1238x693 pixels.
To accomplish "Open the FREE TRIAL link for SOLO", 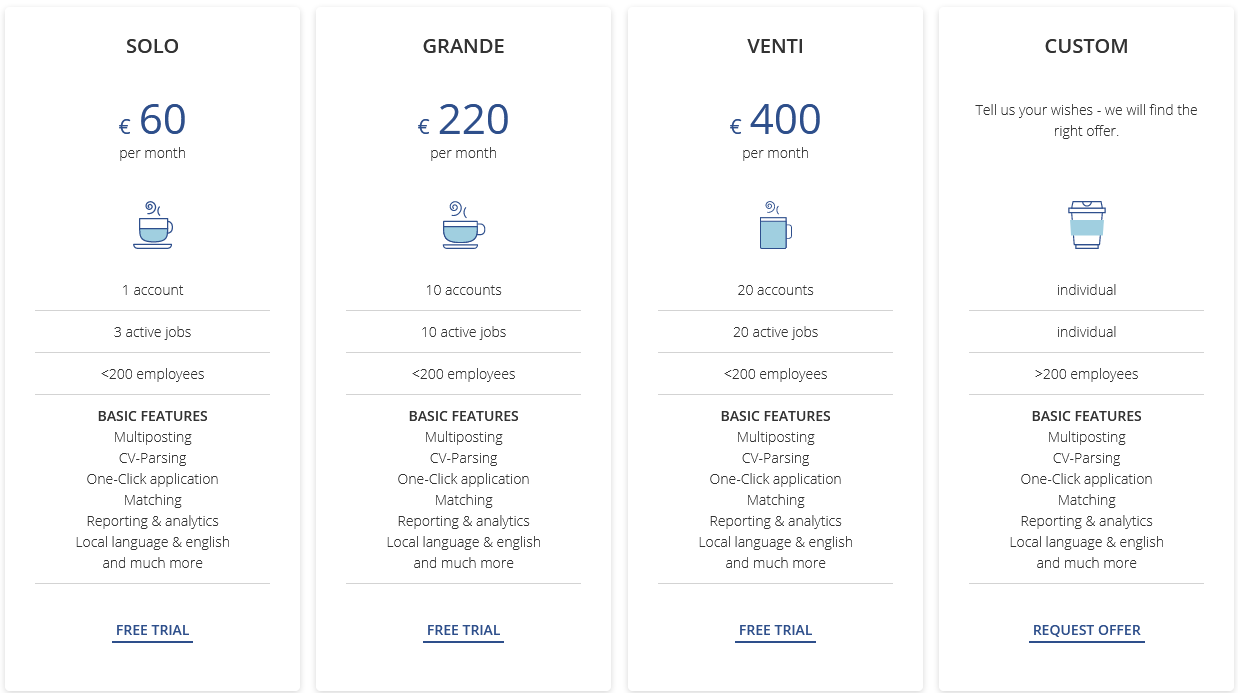I will [x=152, y=630].
